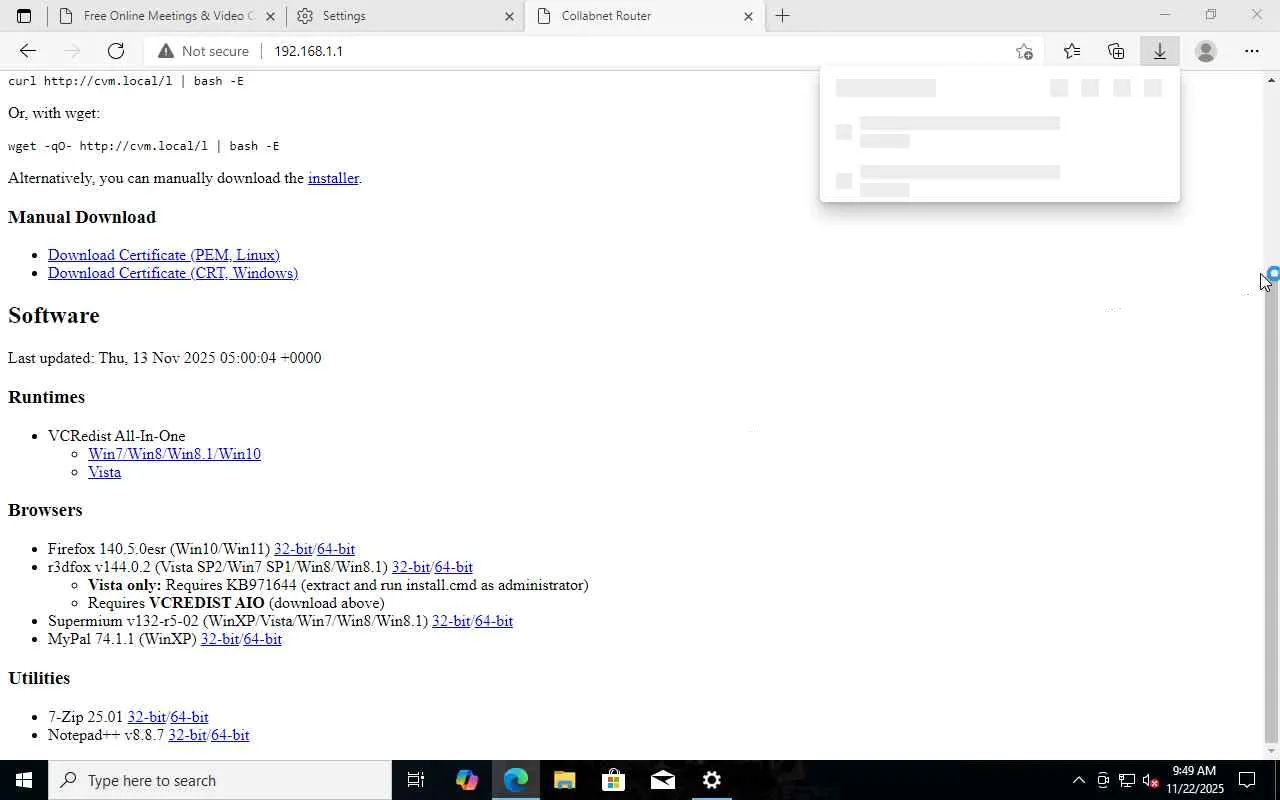Switch to the Settings tab
Image resolution: width=1280 pixels, height=800 pixels.
tap(404, 16)
